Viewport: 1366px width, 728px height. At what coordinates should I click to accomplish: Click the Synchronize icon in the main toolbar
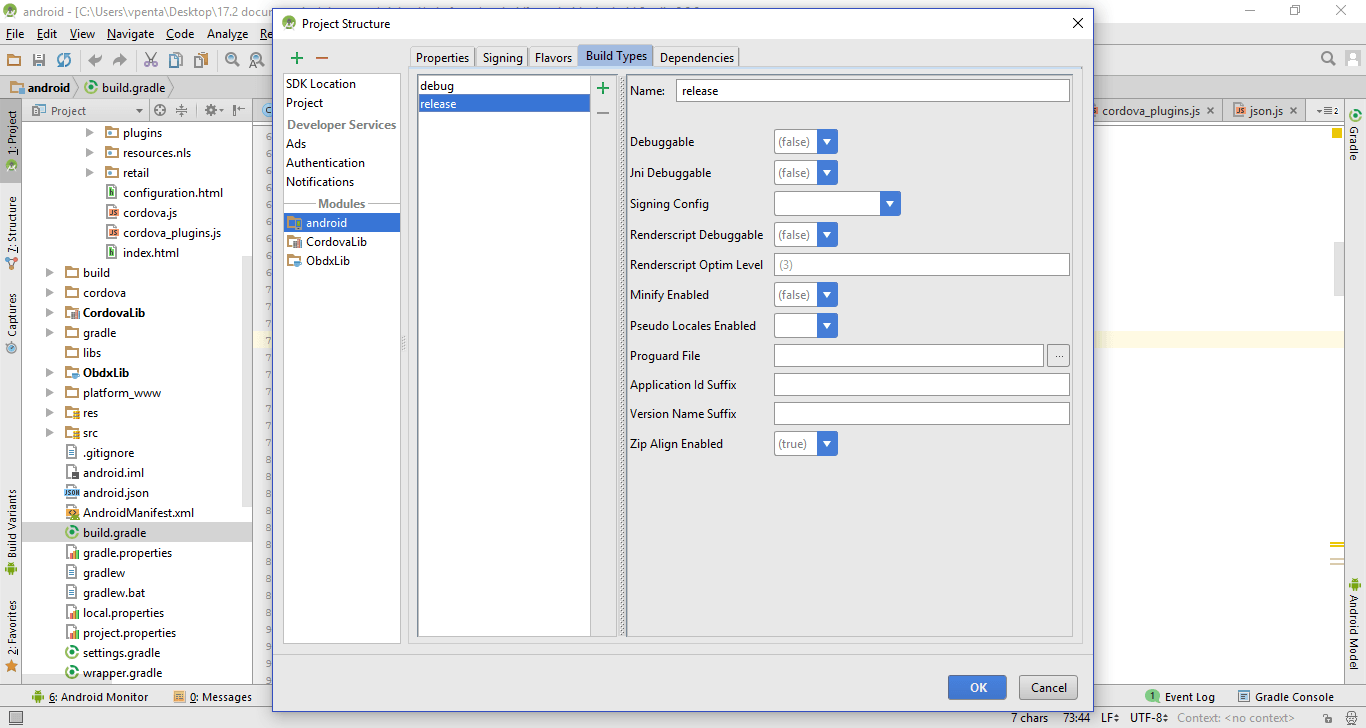click(64, 60)
